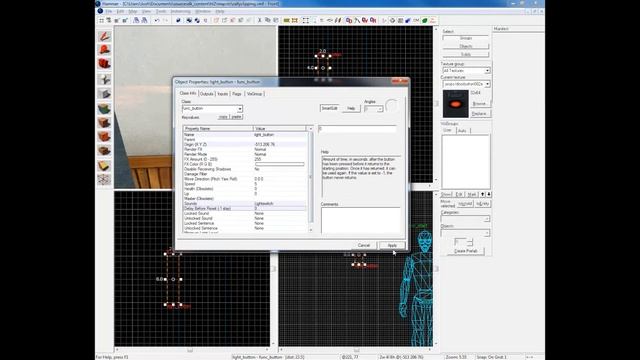Click the Angles compass dial

click(391, 106)
